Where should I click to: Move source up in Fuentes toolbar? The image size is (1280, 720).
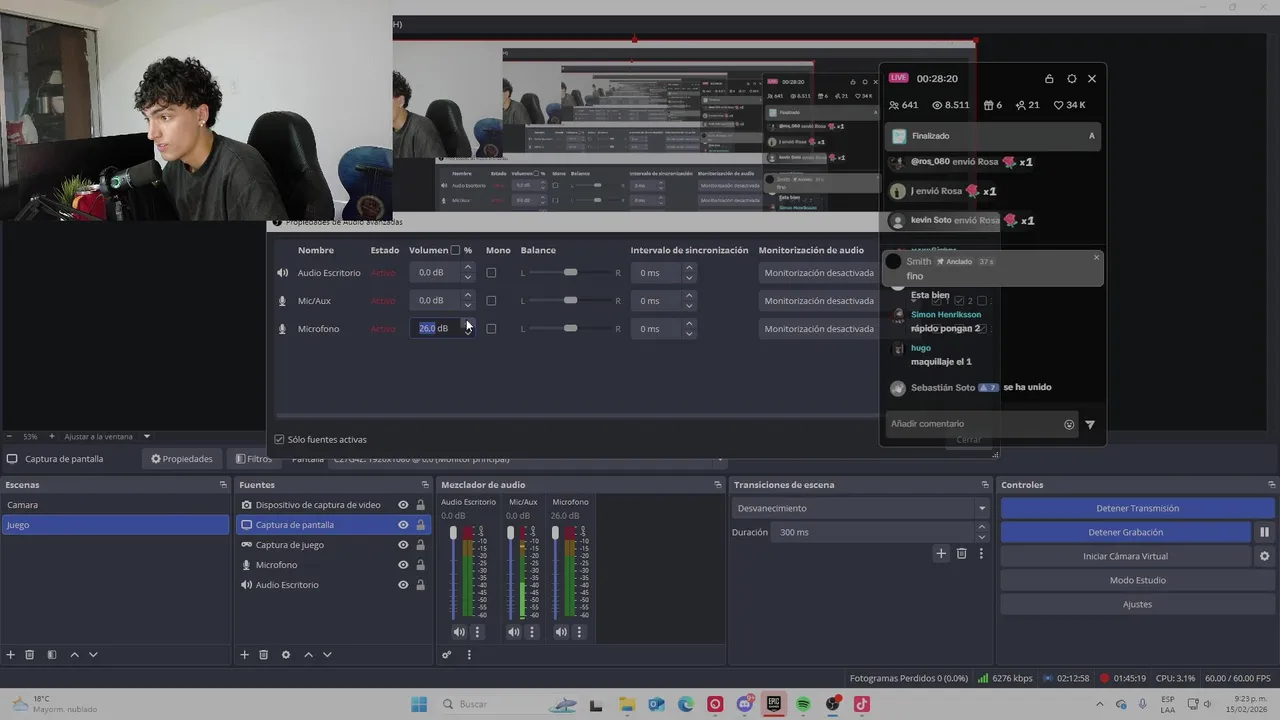[x=308, y=655]
